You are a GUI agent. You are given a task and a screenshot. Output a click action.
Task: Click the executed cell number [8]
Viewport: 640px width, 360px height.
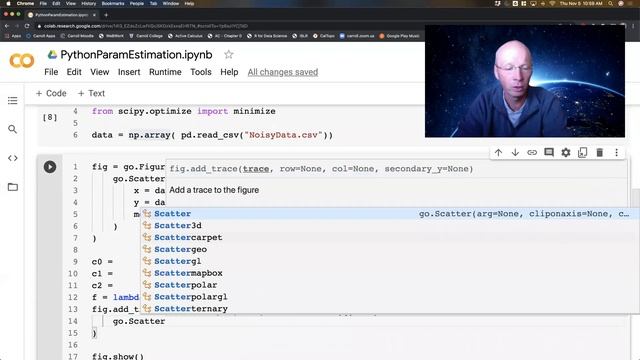pyautogui.click(x=50, y=118)
